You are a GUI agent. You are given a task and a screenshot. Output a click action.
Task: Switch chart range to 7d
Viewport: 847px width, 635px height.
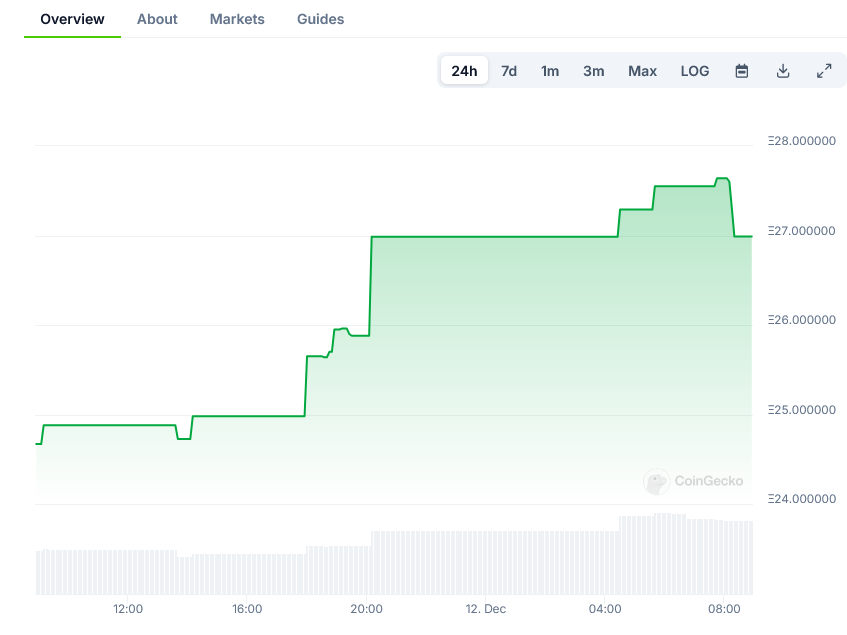[x=509, y=71]
